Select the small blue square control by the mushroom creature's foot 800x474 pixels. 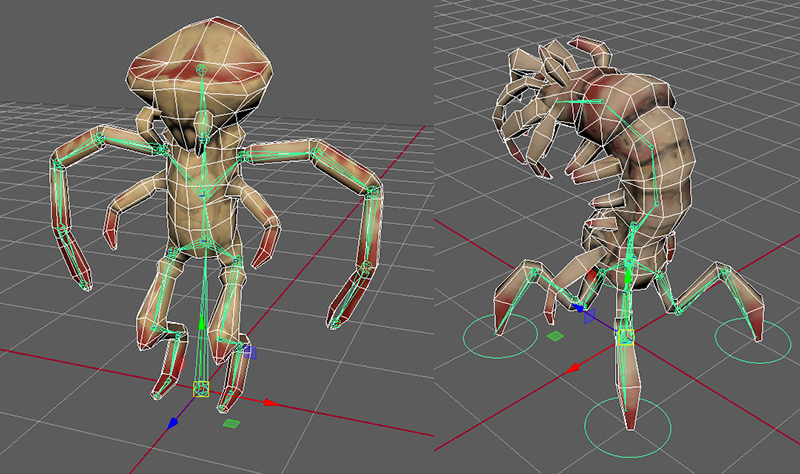coord(250,352)
